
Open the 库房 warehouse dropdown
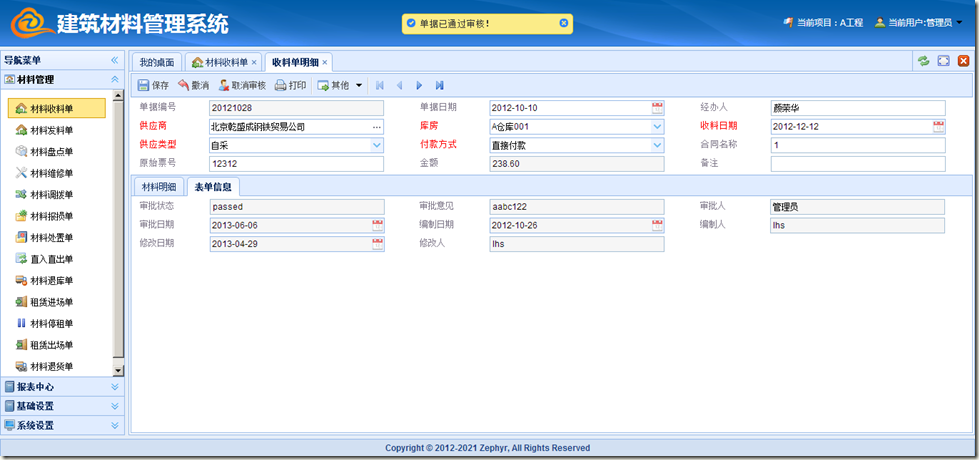point(657,127)
